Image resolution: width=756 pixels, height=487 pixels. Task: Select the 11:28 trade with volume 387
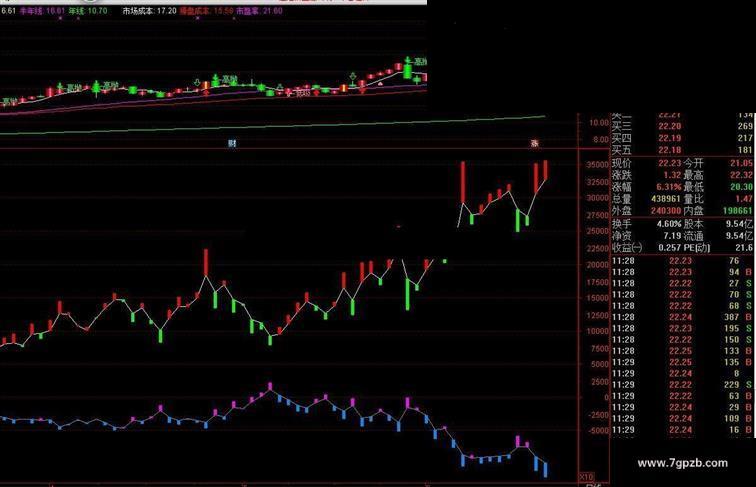682,317
